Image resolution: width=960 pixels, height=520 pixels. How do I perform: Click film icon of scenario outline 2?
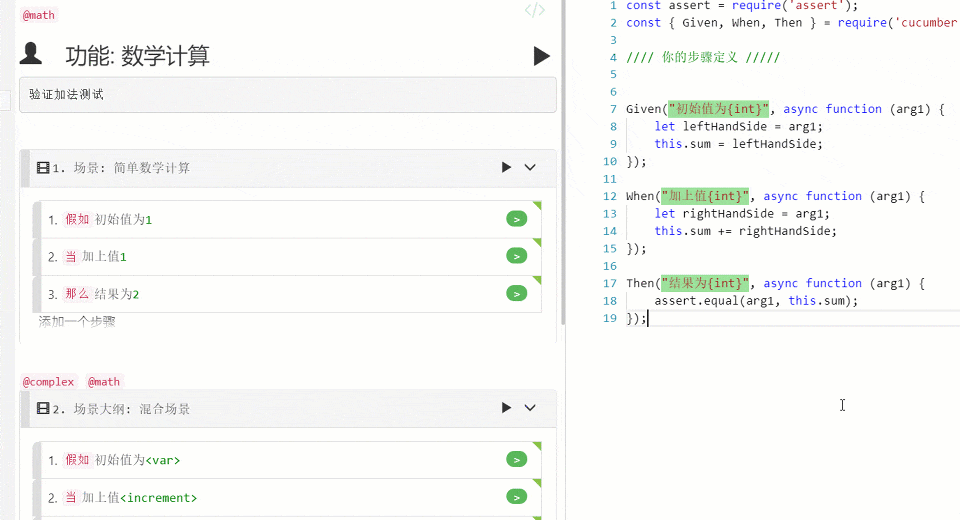click(43, 409)
